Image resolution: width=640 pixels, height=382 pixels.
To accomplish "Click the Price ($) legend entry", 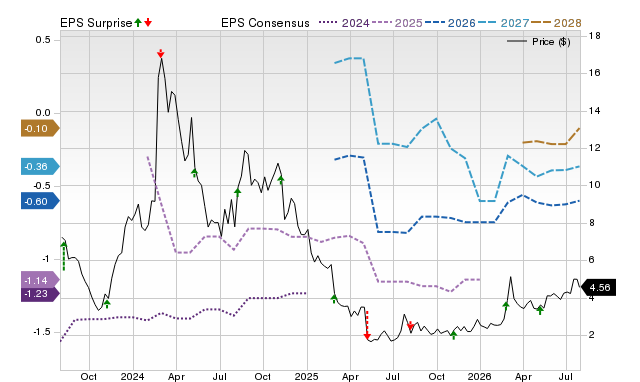I will pyautogui.click(x=539, y=42).
